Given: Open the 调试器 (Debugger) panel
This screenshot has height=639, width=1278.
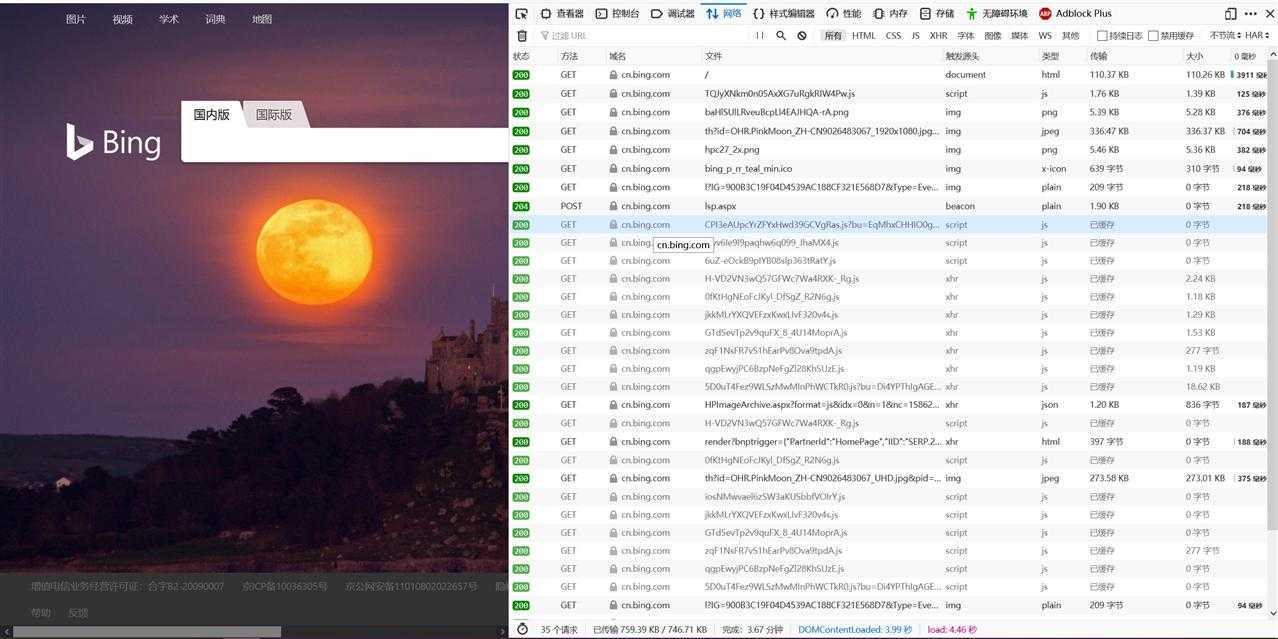Looking at the screenshot, I should click(672, 14).
